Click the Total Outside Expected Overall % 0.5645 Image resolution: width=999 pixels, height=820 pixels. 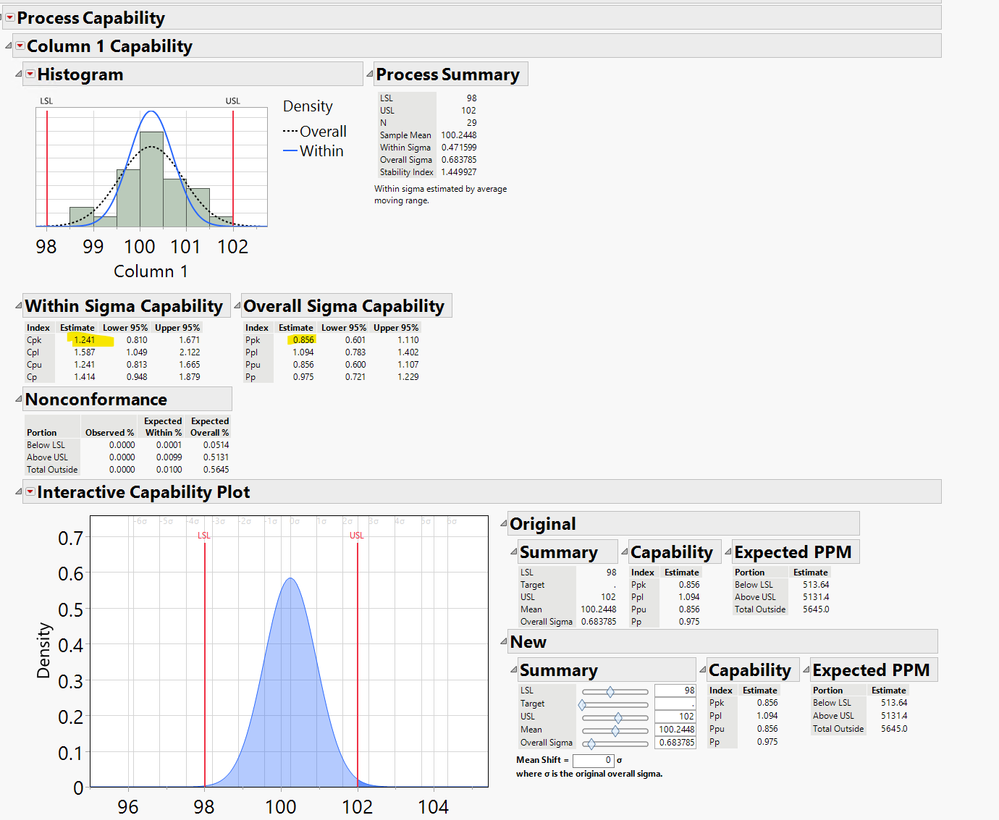[216, 470]
